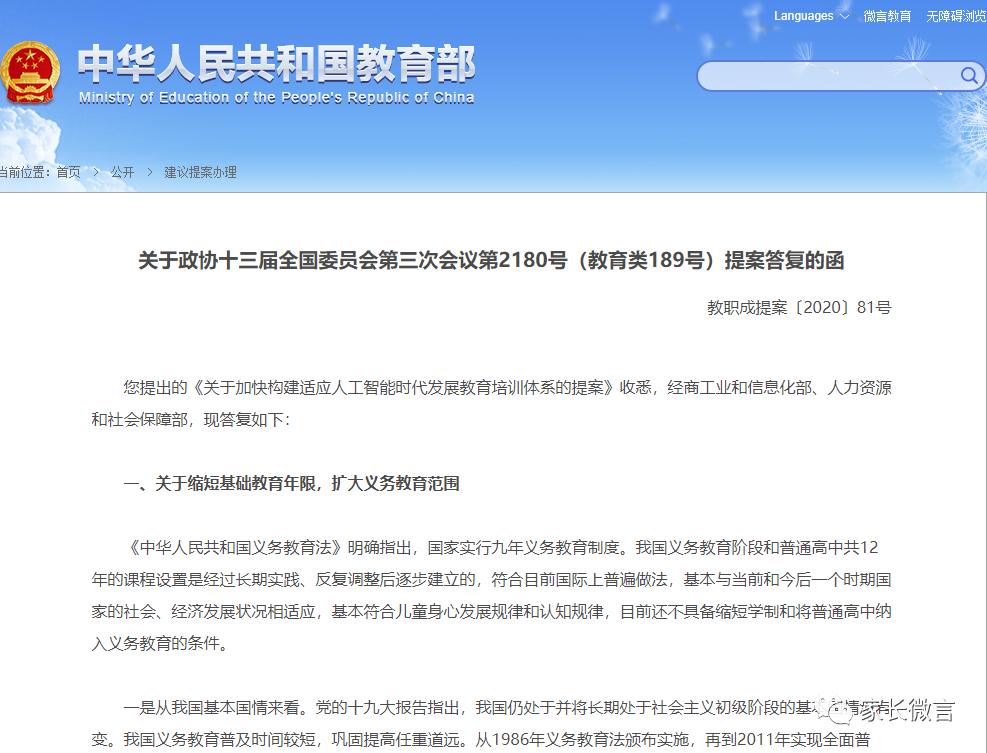This screenshot has height=753, width=987.
Task: Click the line starting 一是从我国基本国情来看
Action: tap(507, 708)
